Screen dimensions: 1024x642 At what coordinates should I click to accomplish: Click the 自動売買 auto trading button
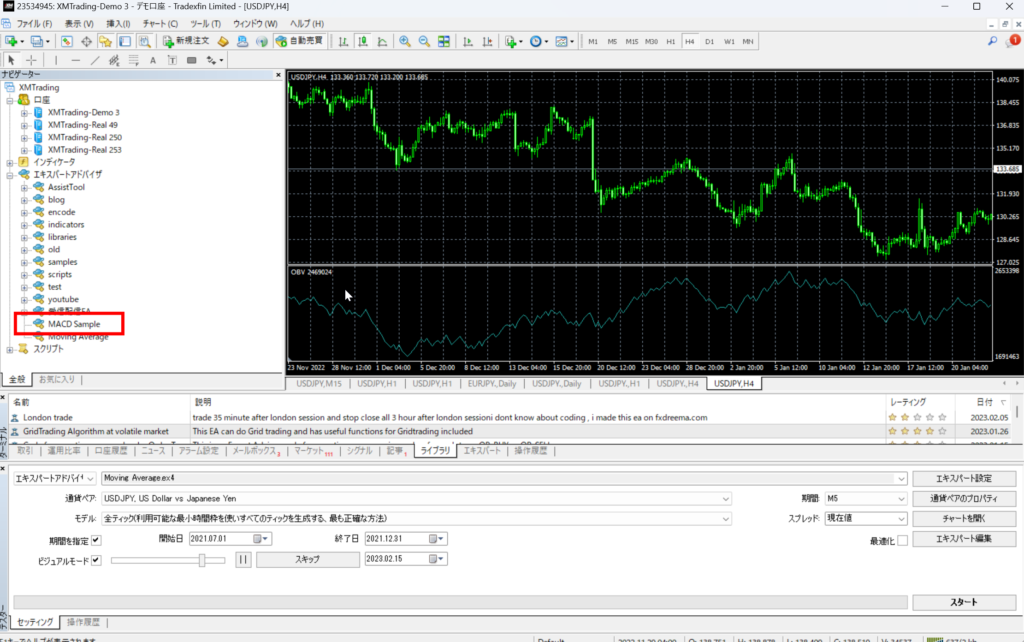click(300, 41)
